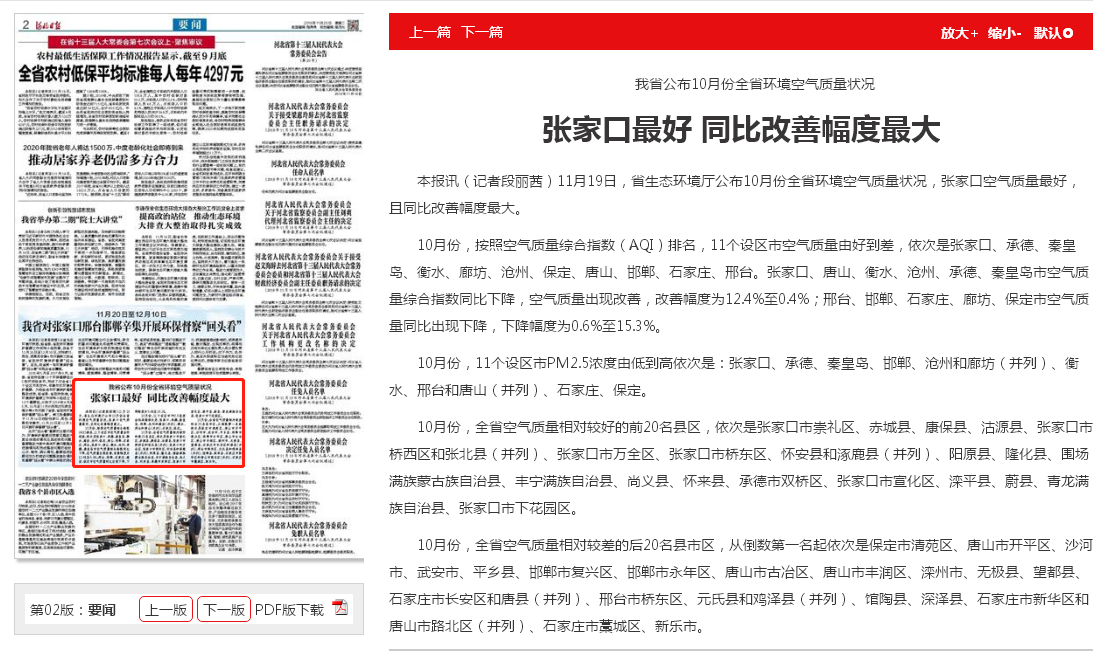Reset font size with 默认

(1053, 33)
